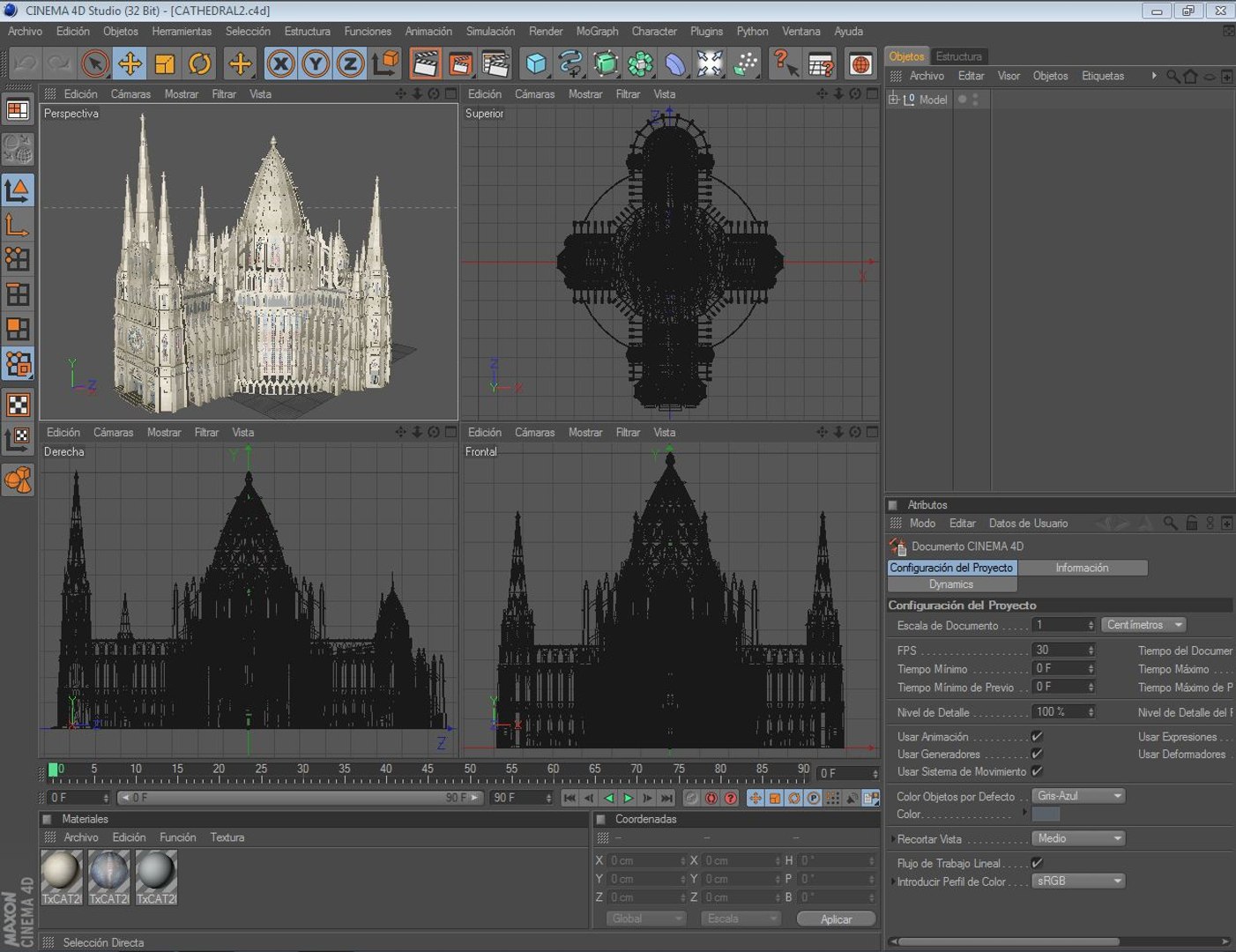Open the Escala coordinate dropdown
This screenshot has height=952, width=1236.
[x=741, y=919]
